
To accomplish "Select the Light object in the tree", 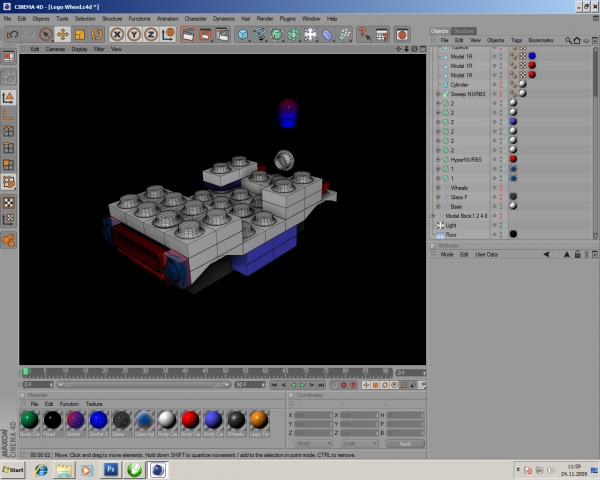I will pos(451,225).
